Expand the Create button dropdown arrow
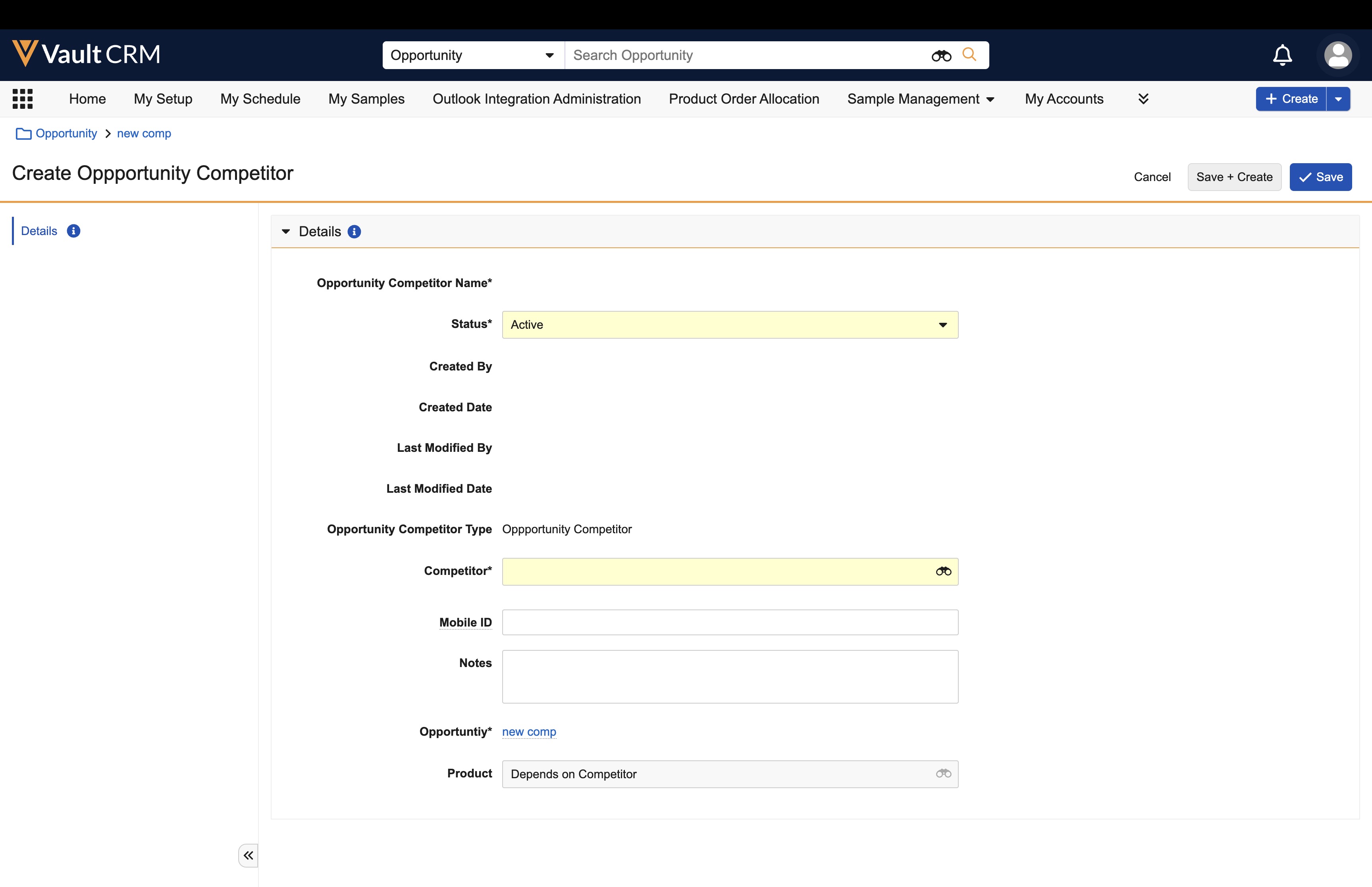The image size is (1372, 887). tap(1338, 99)
